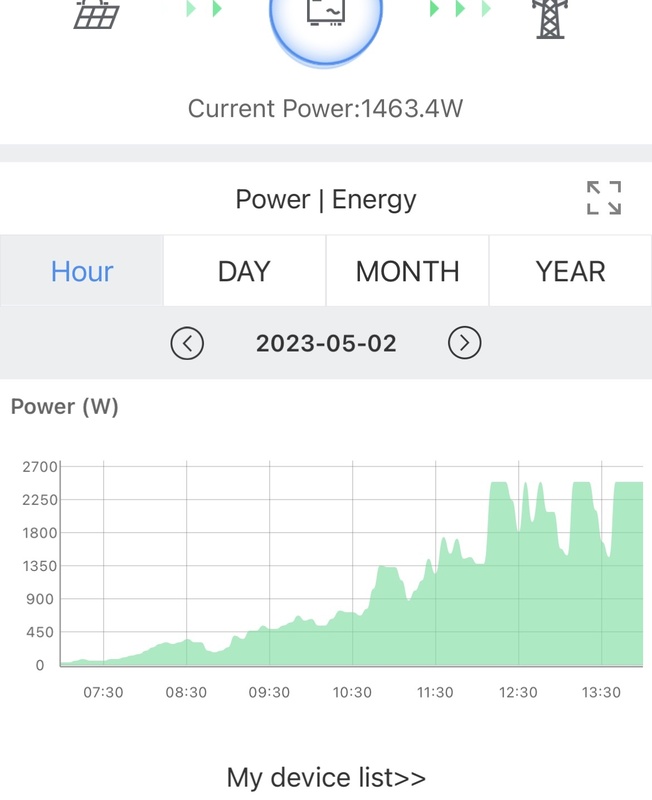Tap the arrows between inverter and grid
The width and height of the screenshot is (652, 800).
click(x=459, y=9)
